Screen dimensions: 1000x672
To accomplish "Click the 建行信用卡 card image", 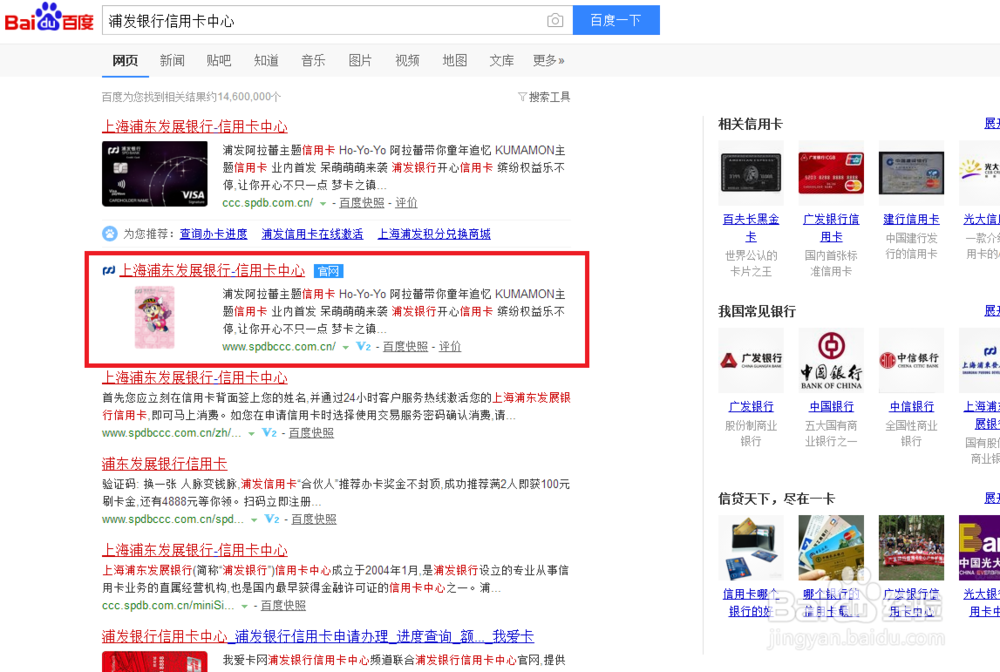I will (x=911, y=173).
